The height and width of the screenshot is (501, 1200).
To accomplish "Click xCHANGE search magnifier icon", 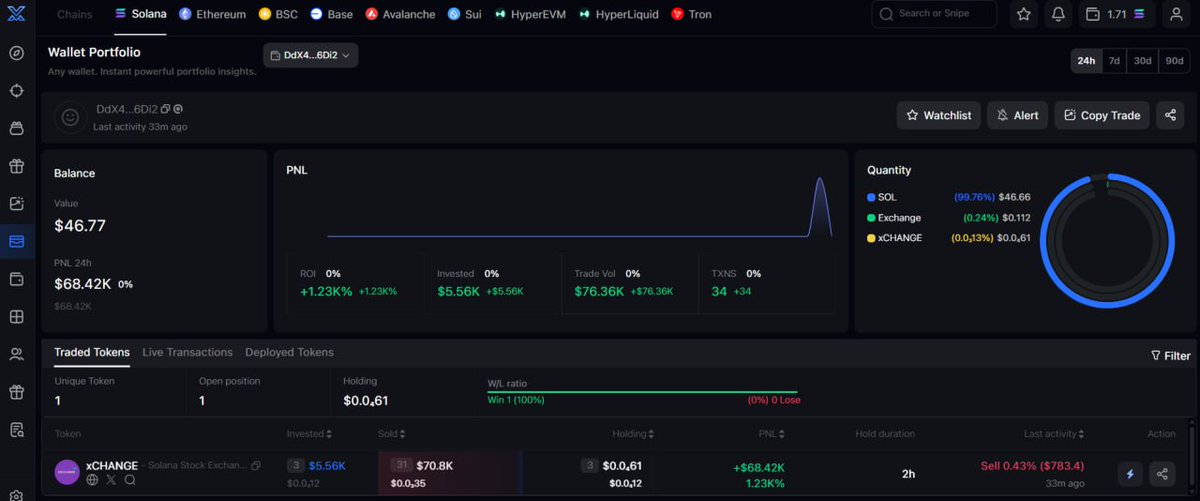I will 130,480.
